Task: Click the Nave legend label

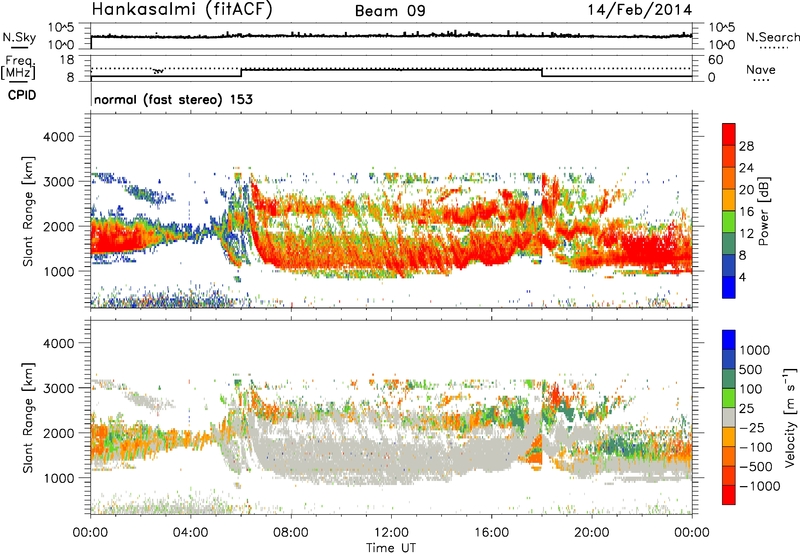Action: (x=761, y=70)
